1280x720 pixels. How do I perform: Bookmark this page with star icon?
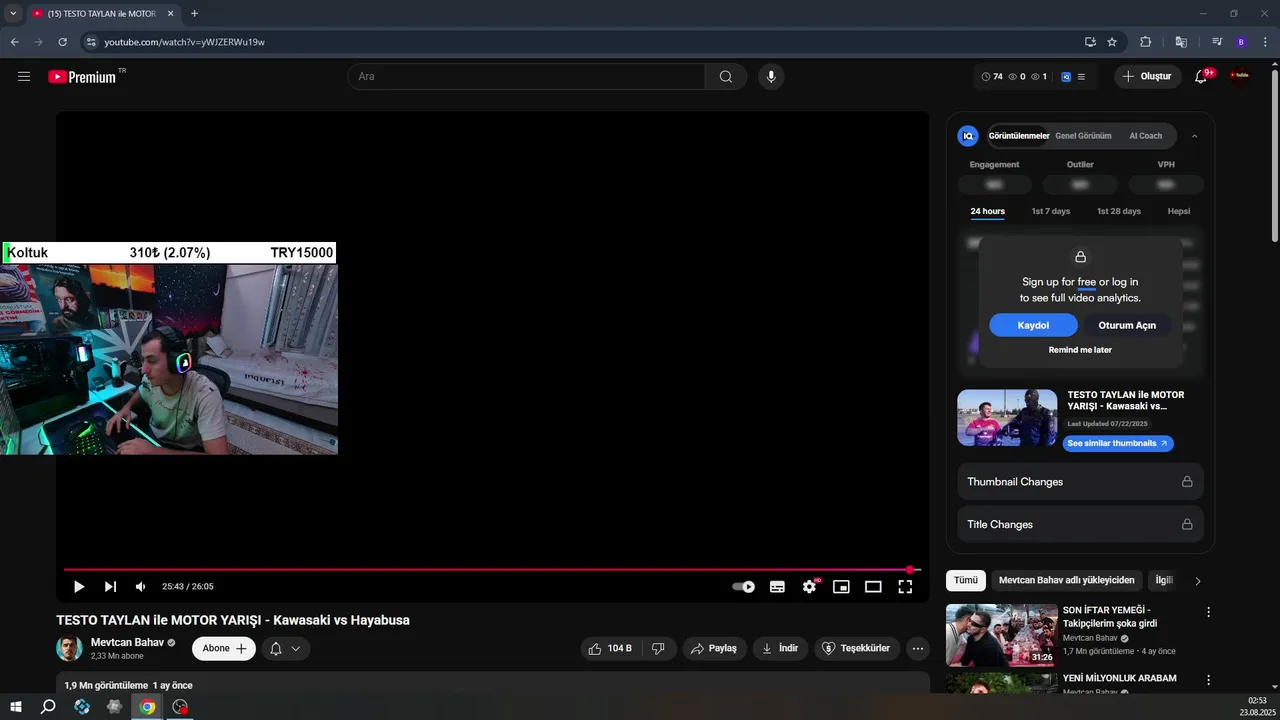tap(1112, 42)
